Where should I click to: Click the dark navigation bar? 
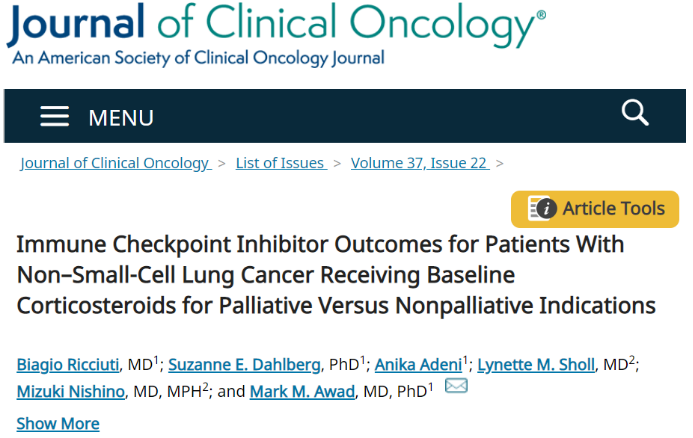click(x=380, y=116)
